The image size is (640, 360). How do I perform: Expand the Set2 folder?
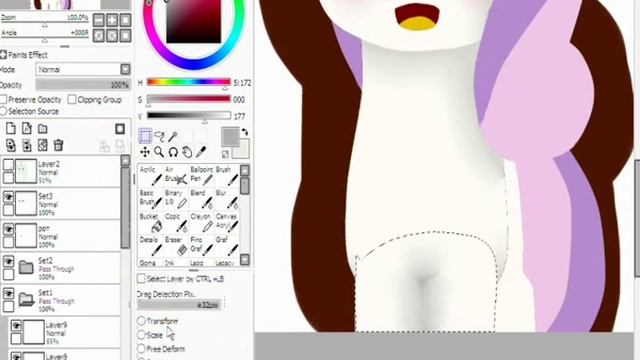pyautogui.click(x=26, y=268)
